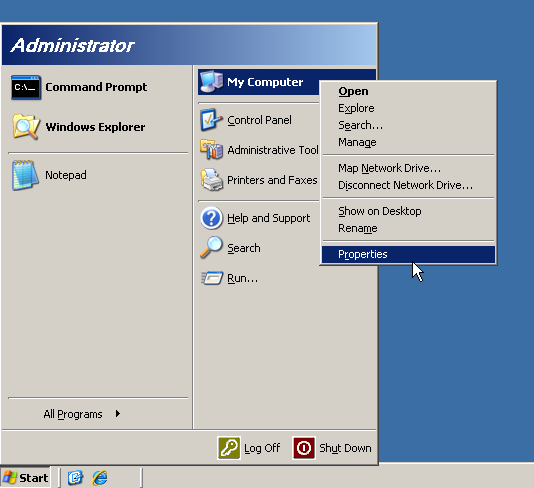Click the Printers and Faxes icon
The width and height of the screenshot is (534, 488).
211,179
